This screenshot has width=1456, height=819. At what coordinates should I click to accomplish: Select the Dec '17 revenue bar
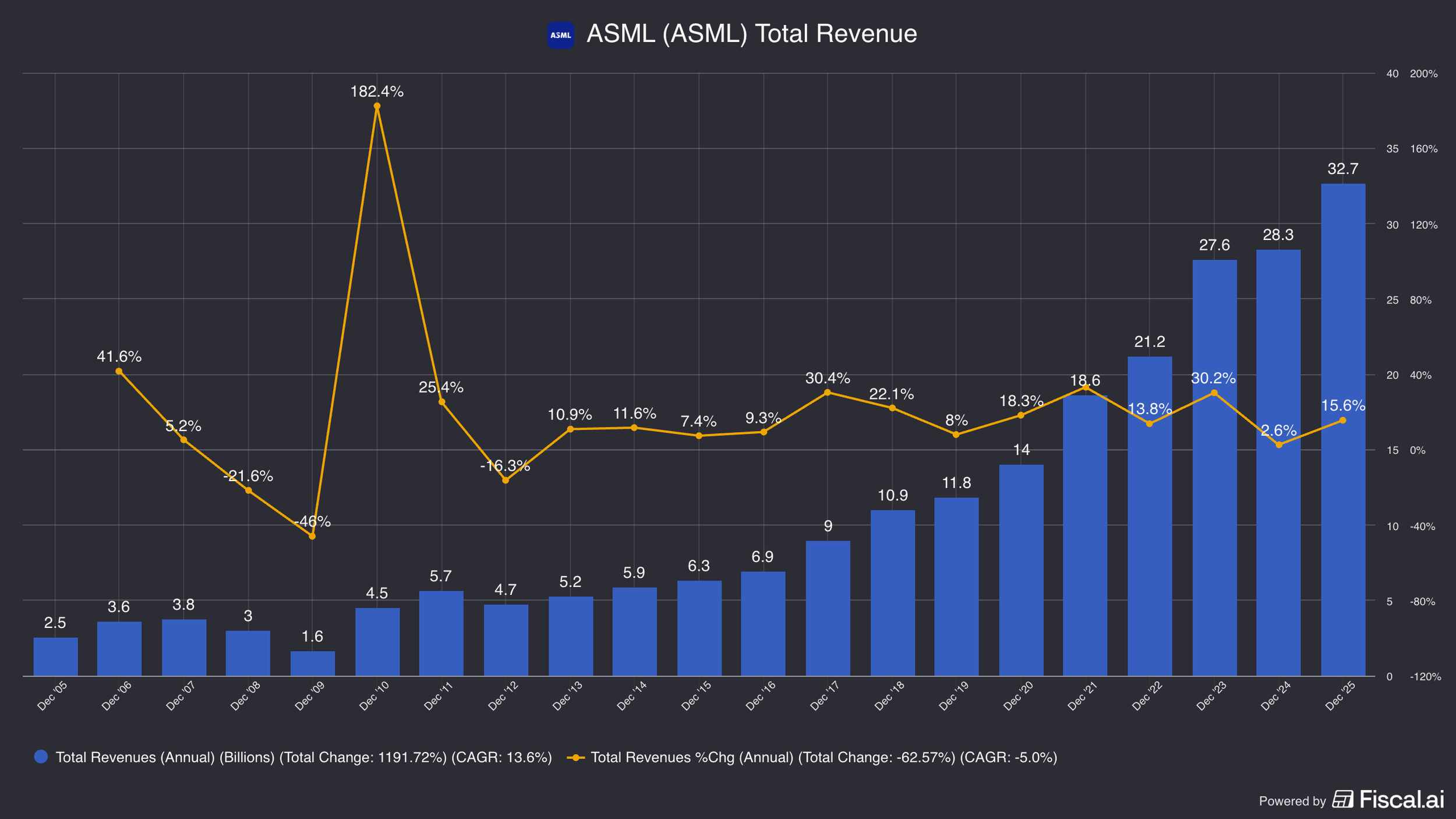[x=828, y=609]
